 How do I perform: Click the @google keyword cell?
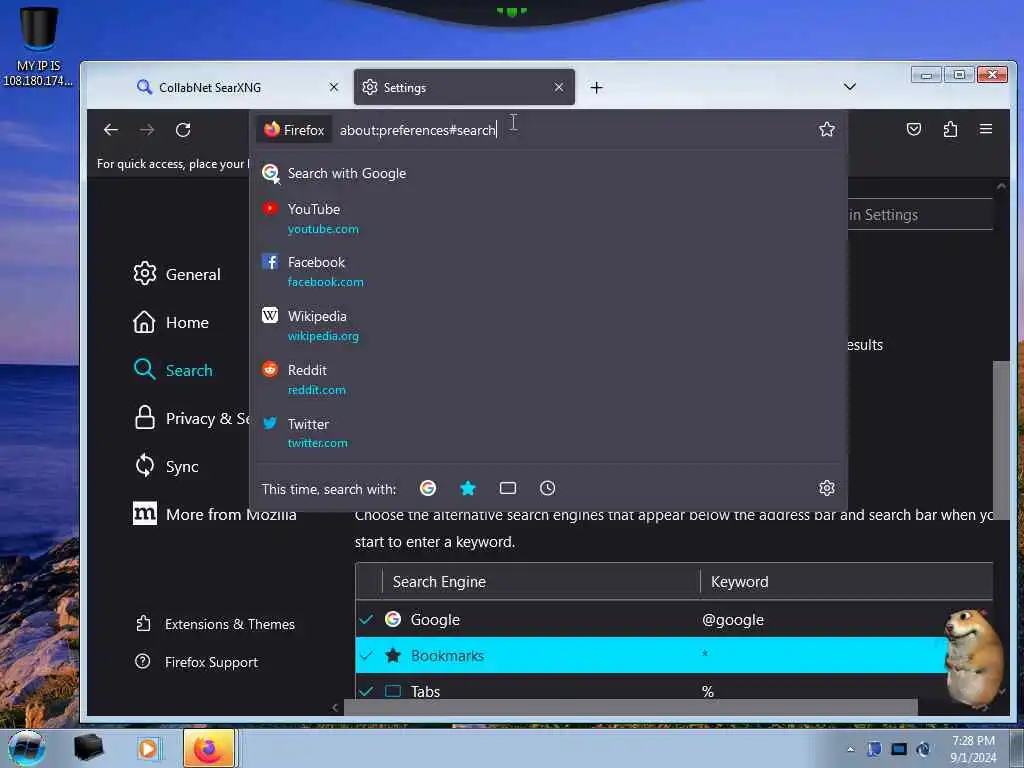(x=733, y=620)
